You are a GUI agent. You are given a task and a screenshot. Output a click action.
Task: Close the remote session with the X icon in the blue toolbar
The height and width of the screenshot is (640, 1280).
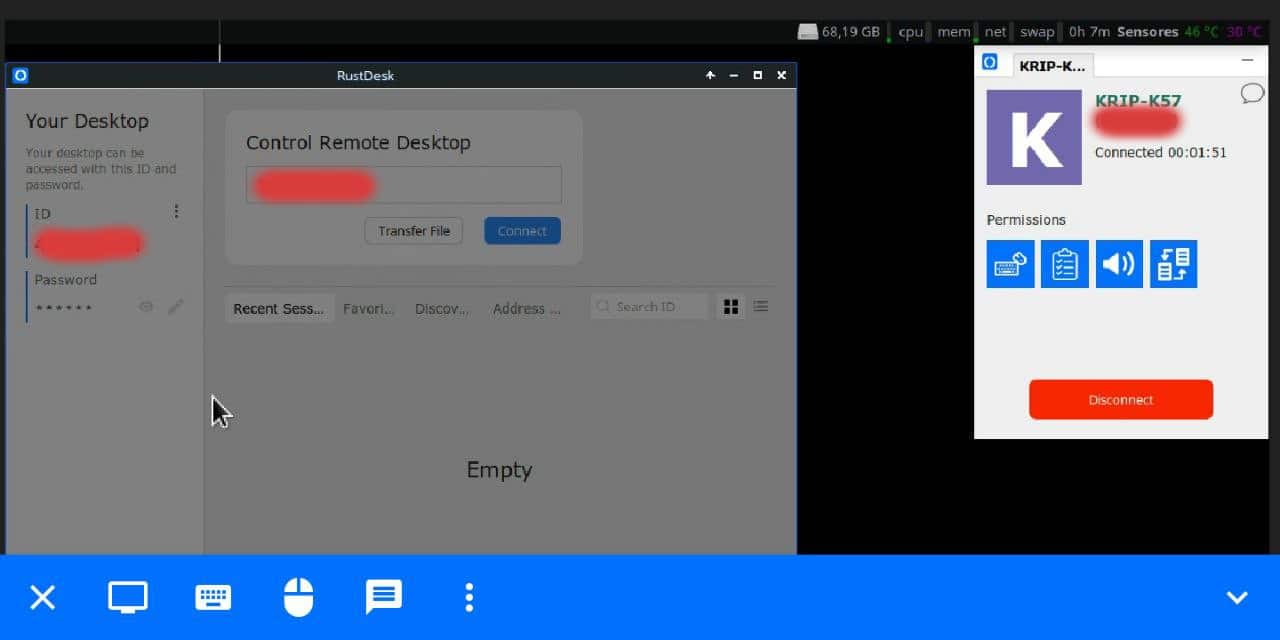click(42, 598)
